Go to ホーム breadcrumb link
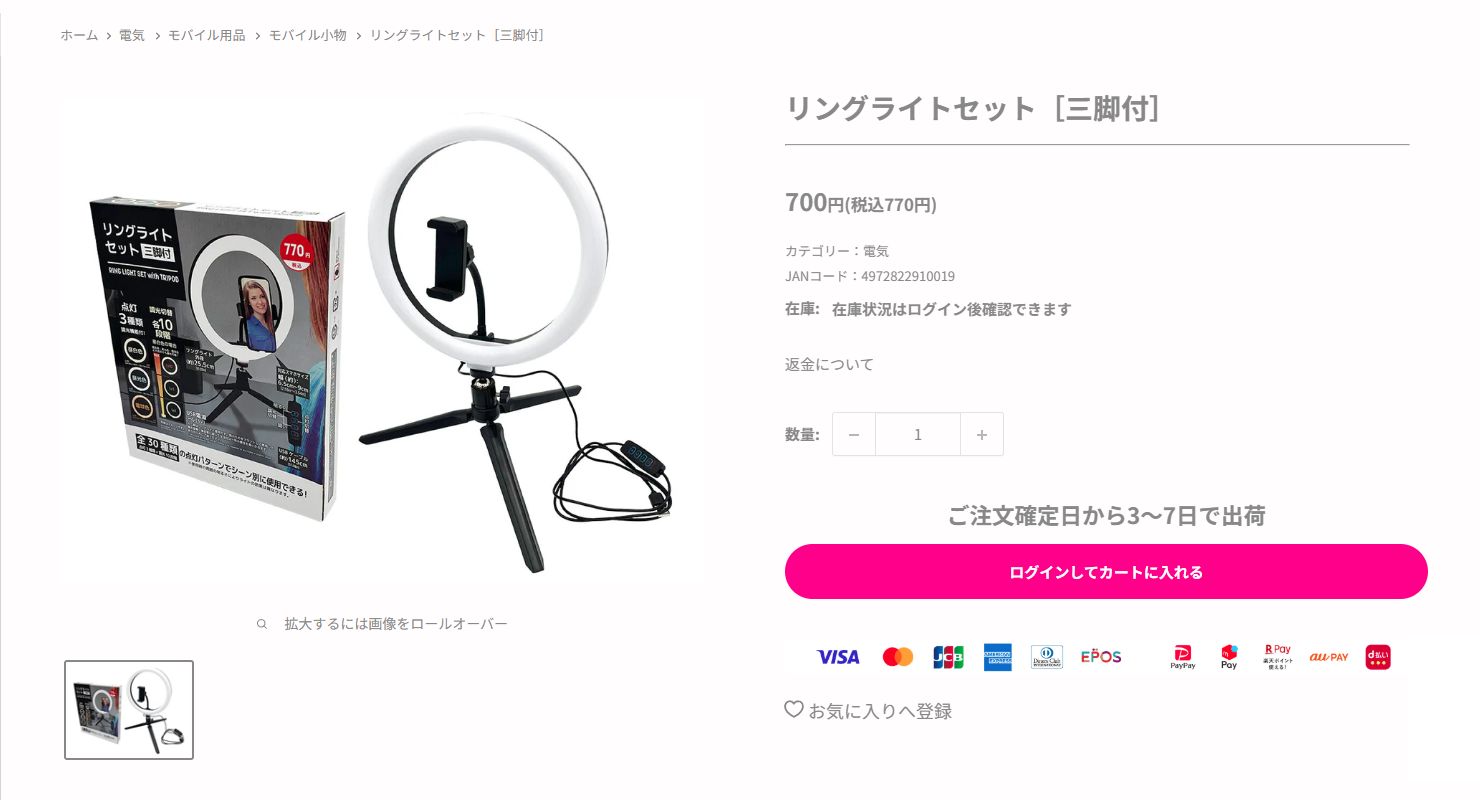Screen dimensions: 1480x800 (79, 35)
